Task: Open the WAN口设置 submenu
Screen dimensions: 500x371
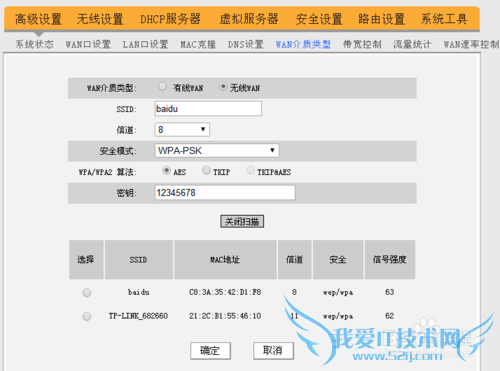Action: [x=88, y=44]
